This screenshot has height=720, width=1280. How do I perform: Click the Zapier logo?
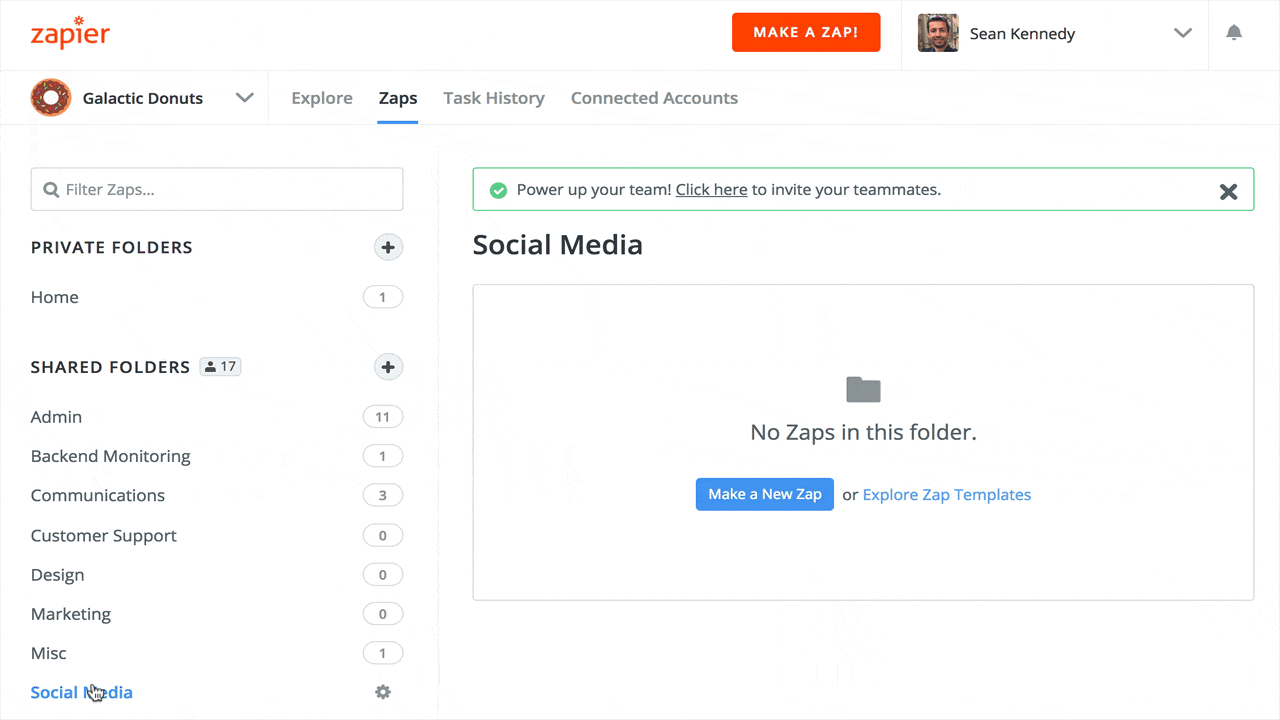coord(70,32)
